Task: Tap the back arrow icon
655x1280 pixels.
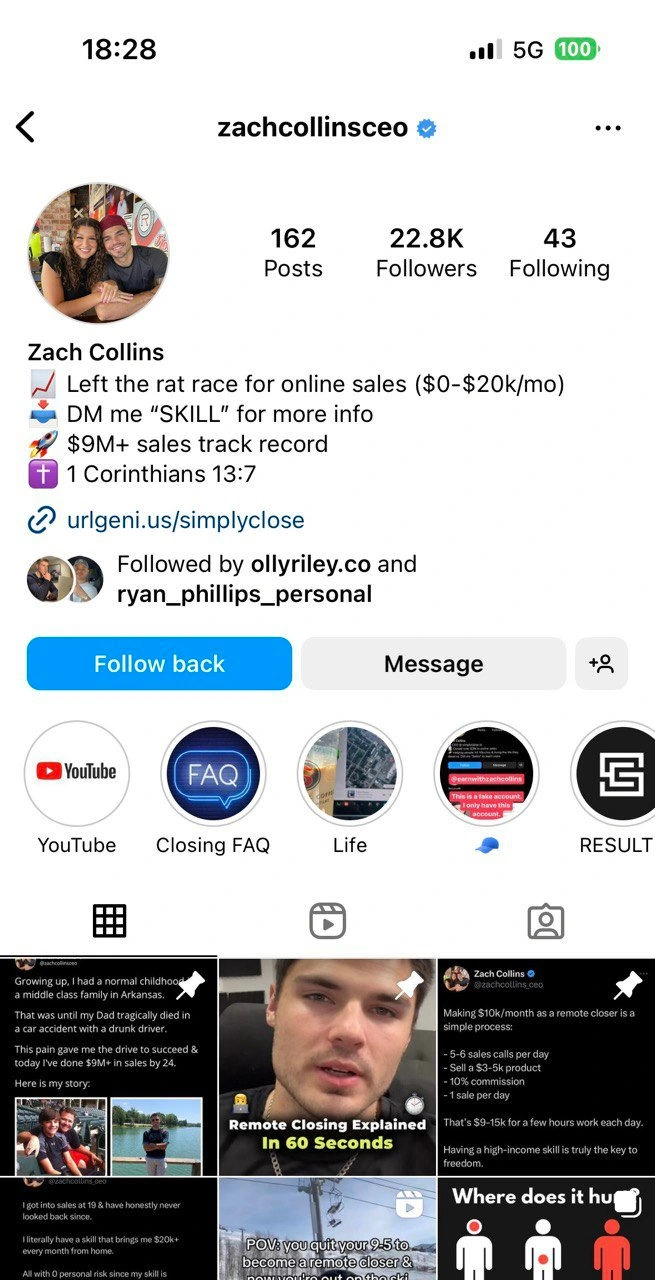Action: pyautogui.click(x=26, y=128)
